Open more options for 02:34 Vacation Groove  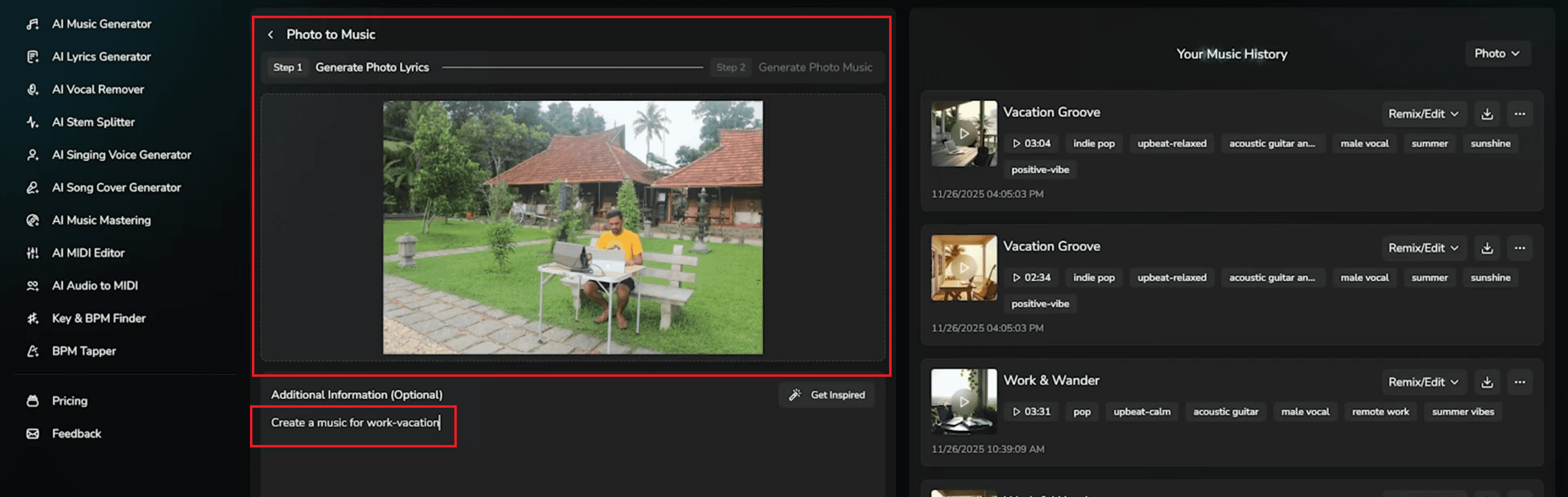[1520, 248]
